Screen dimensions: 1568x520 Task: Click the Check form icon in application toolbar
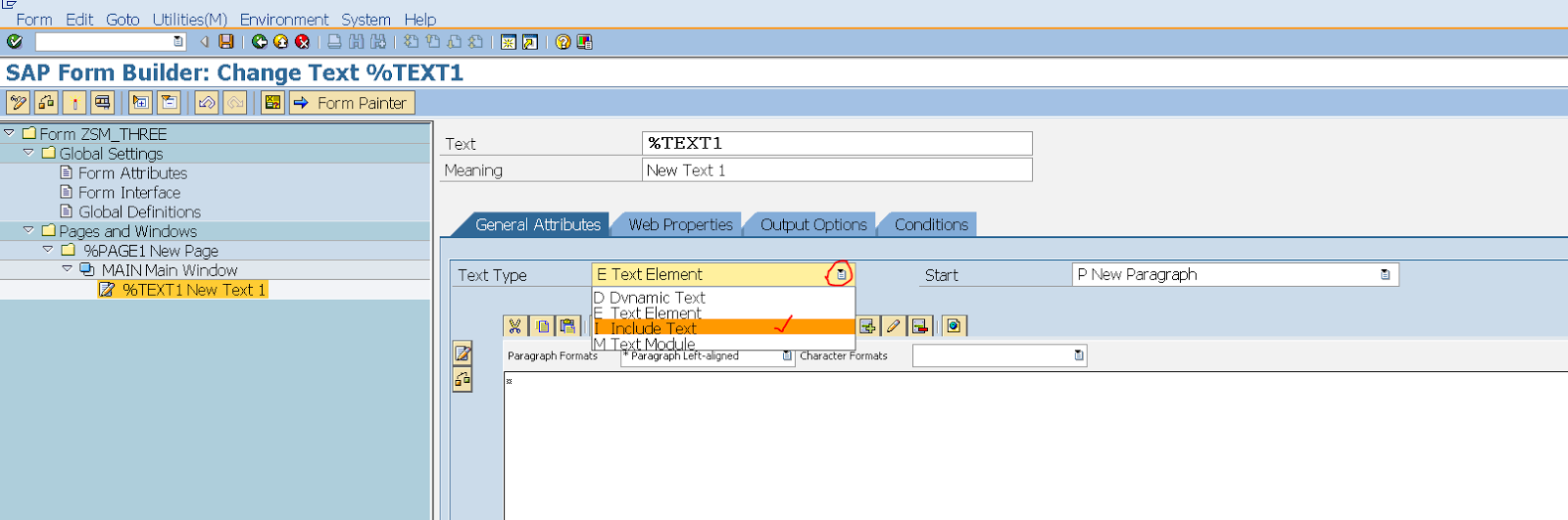(46, 102)
